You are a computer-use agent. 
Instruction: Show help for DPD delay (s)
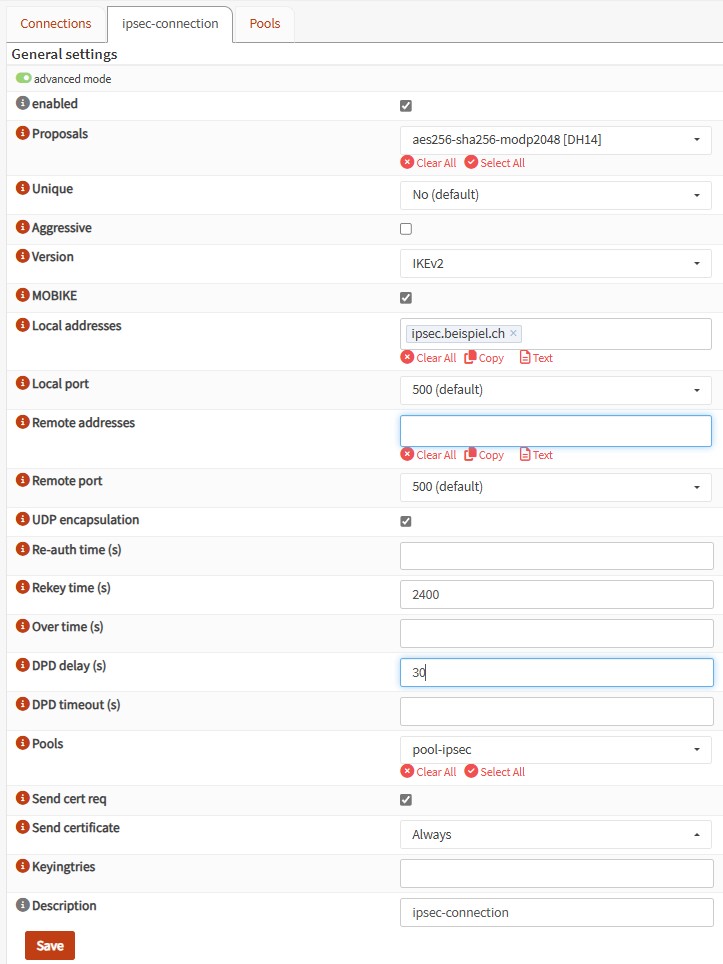pos(23,665)
